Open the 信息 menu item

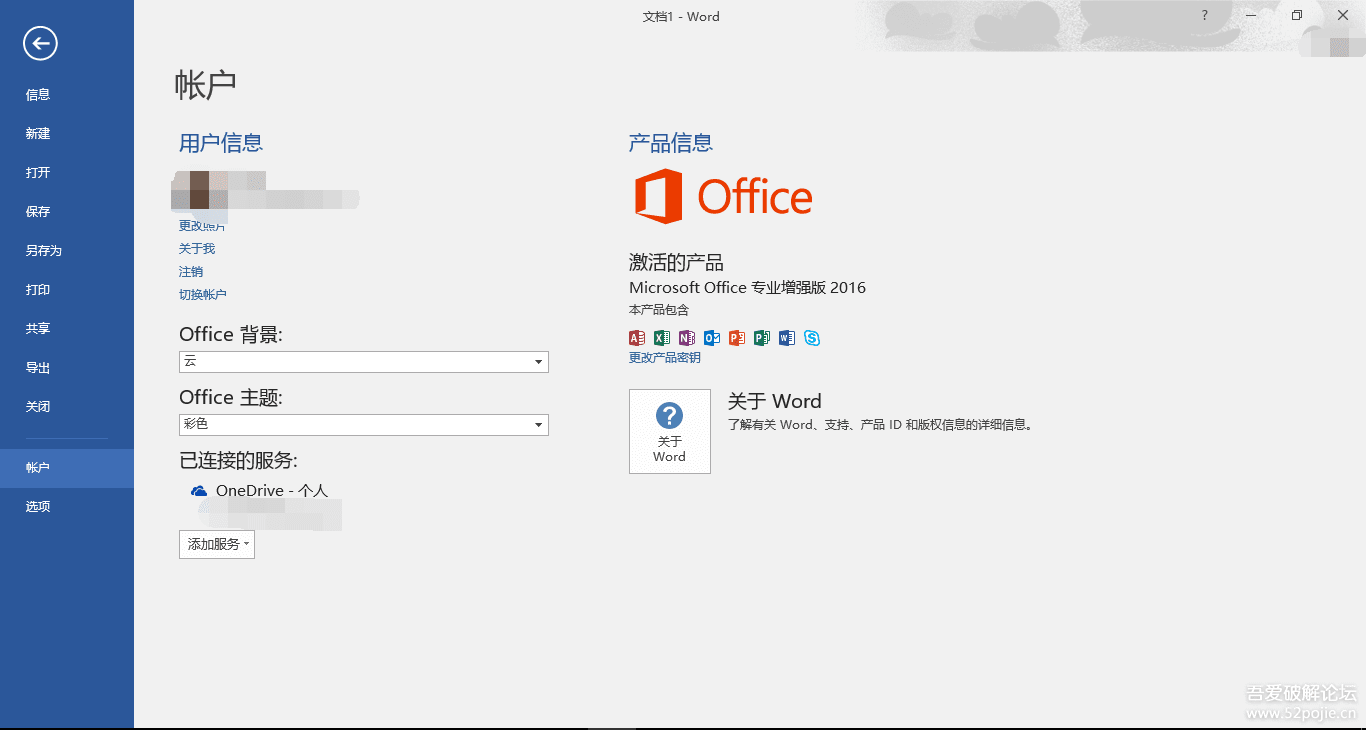click(x=67, y=95)
